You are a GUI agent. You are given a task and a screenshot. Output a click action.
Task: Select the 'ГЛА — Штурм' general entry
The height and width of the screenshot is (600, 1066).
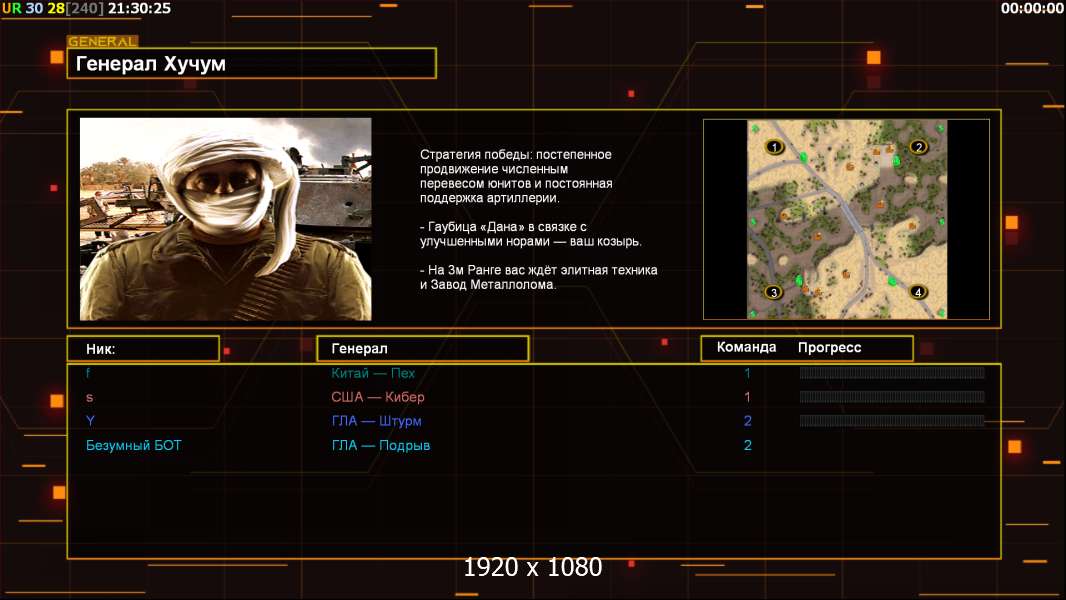(376, 421)
